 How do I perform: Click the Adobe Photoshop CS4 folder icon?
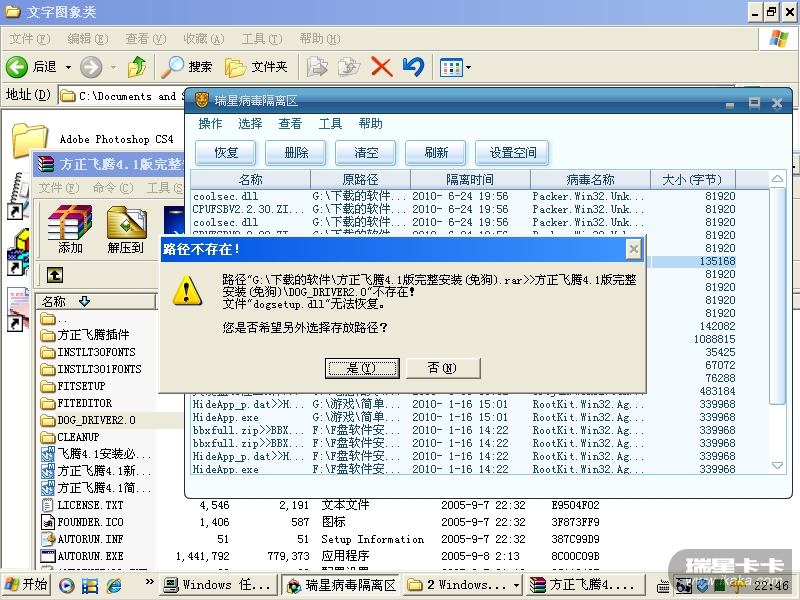(x=30, y=139)
